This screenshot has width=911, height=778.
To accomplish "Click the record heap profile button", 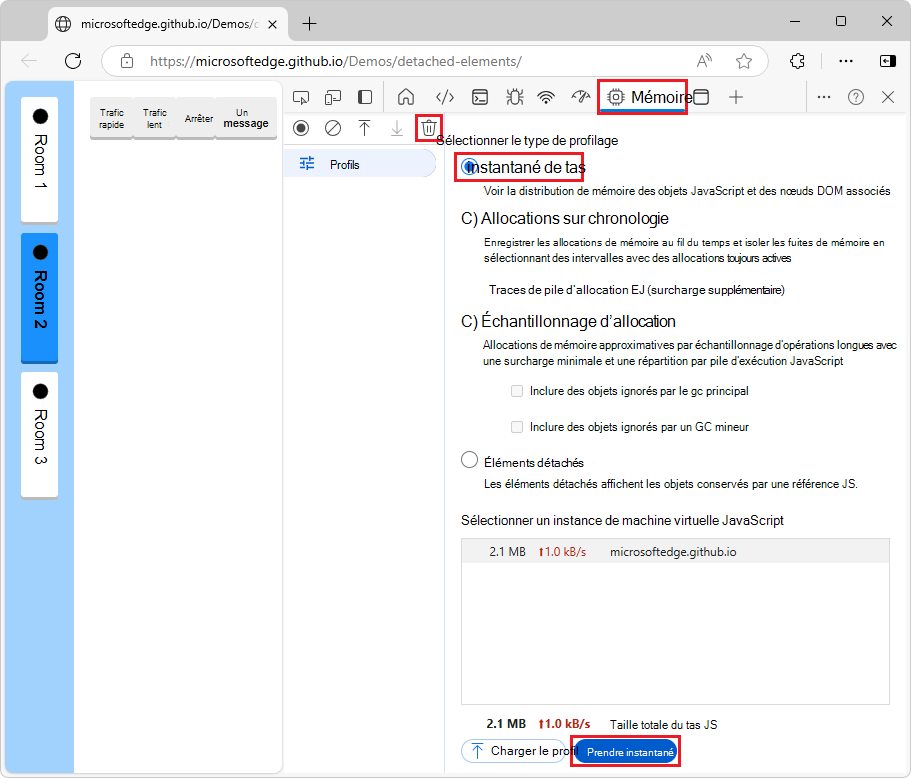I will click(x=301, y=128).
